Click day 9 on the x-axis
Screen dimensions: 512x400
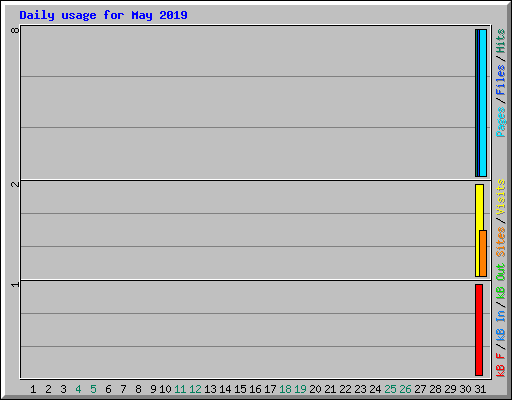click(153, 389)
